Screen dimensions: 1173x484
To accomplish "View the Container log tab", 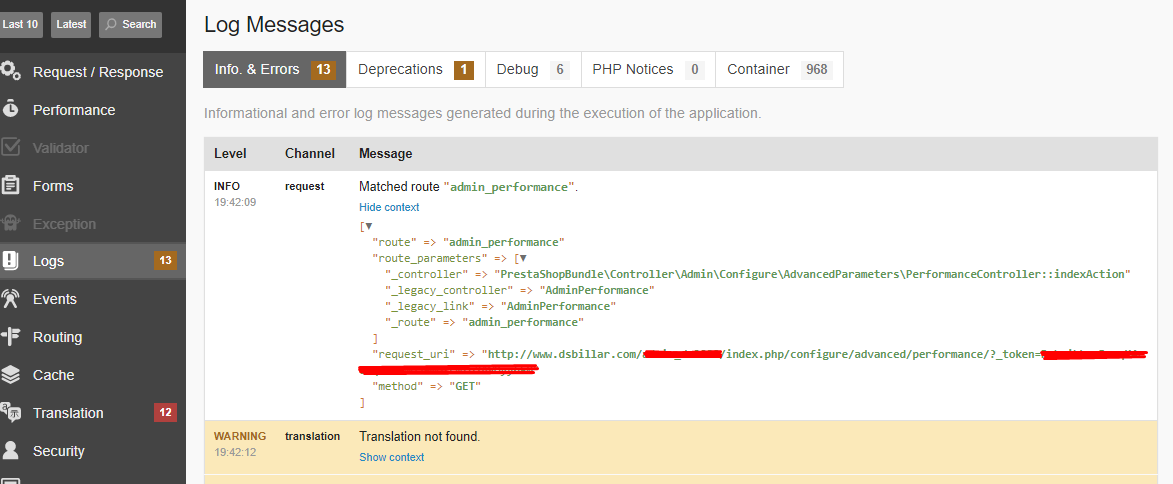I will (779, 70).
